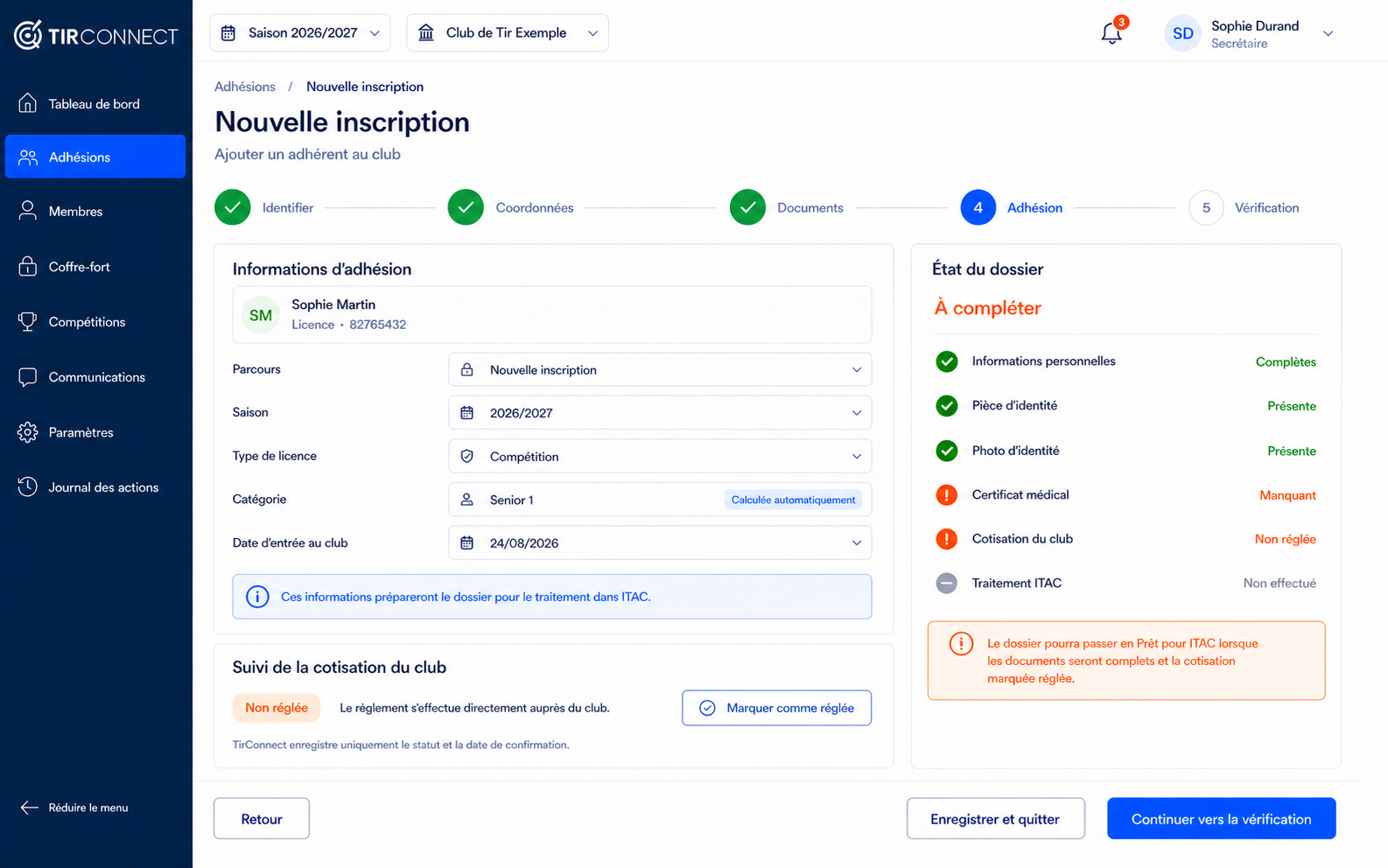Click the Catégorie field Senior 1
Image resolution: width=1388 pixels, height=868 pixels.
coord(660,500)
